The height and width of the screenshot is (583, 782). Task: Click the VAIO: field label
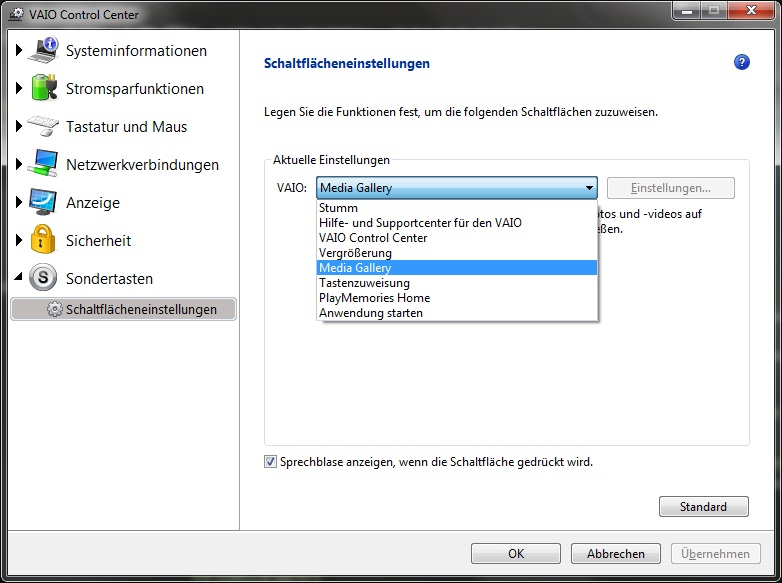pos(292,188)
